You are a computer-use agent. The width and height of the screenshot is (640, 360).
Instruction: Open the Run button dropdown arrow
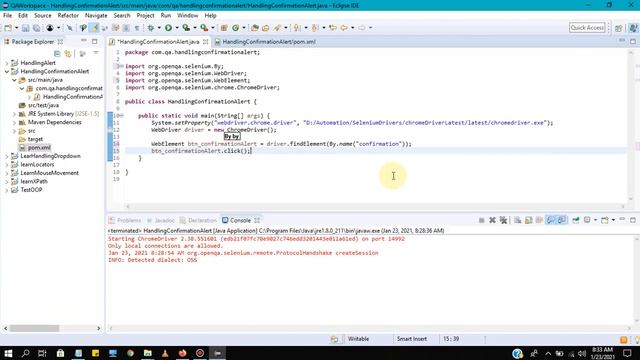pyautogui.click(x=177, y=28)
